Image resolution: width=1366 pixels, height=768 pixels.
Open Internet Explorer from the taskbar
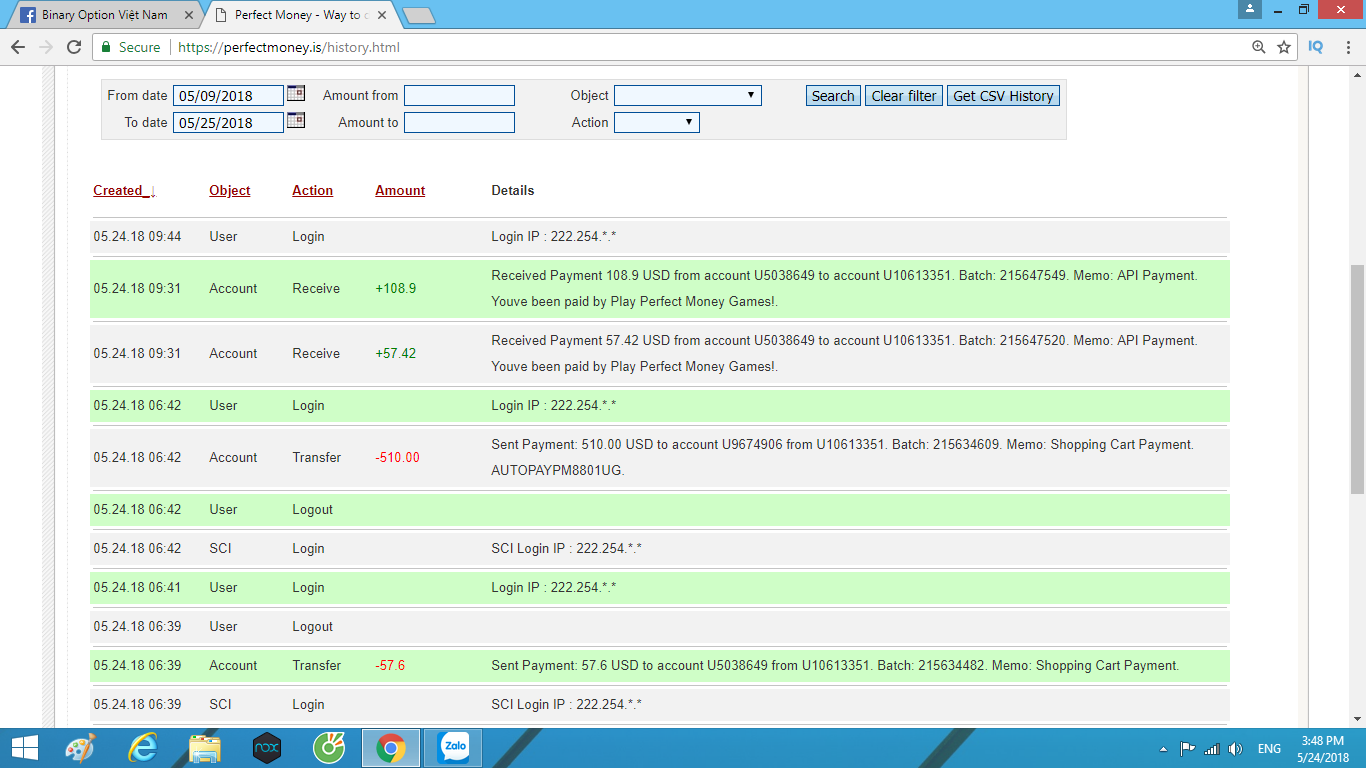pyautogui.click(x=144, y=748)
